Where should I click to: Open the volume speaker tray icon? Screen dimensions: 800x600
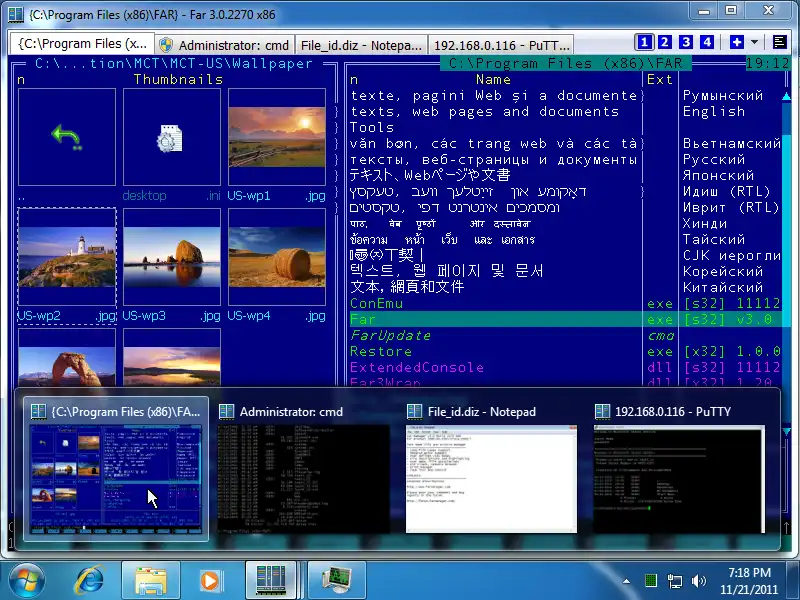click(698, 581)
